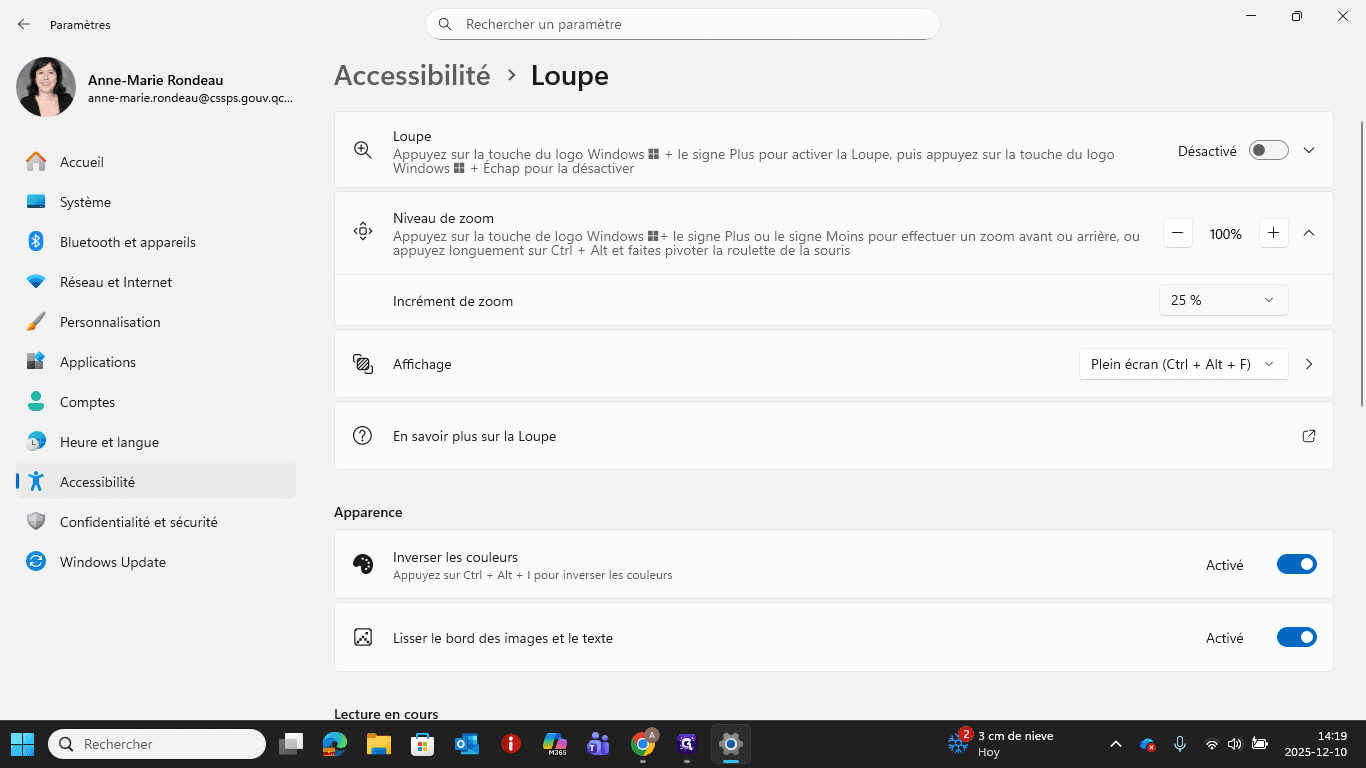Click the external link icon for Loupe help
1366x768 pixels.
(1309, 436)
